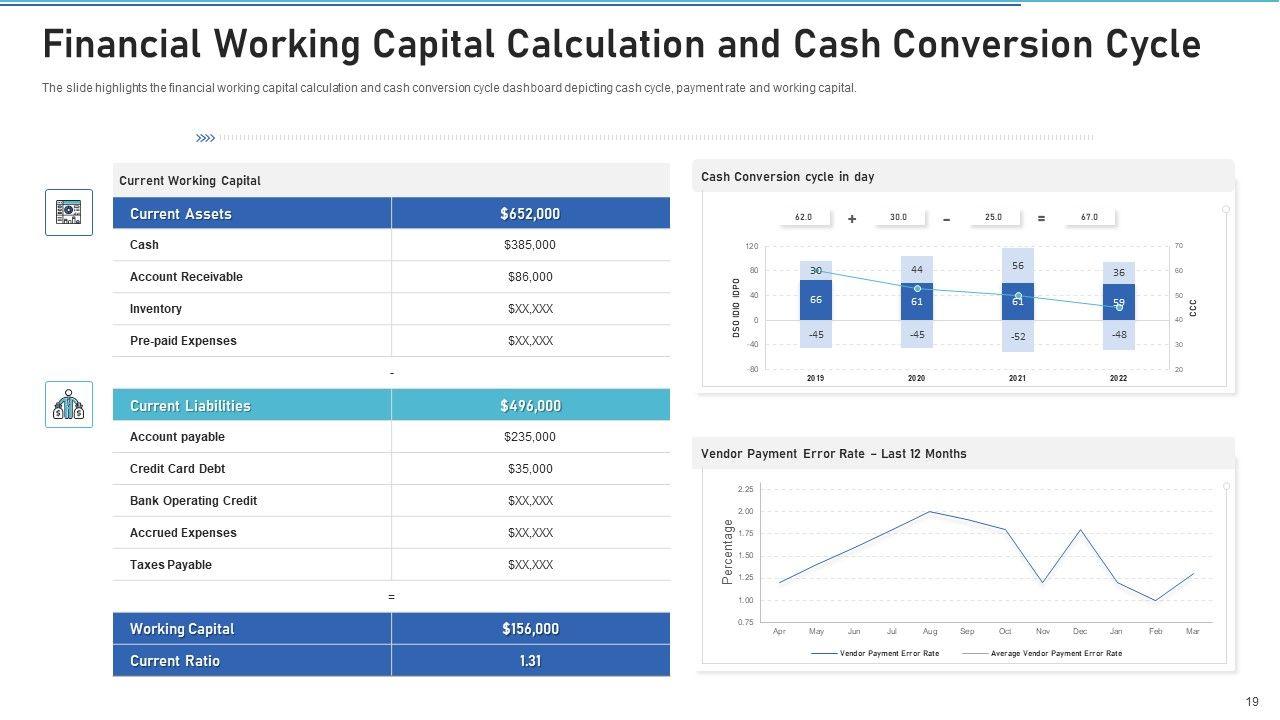The height and width of the screenshot is (720, 1280).
Task: Click the 2020 top bar segment showing 44
Action: point(917,270)
